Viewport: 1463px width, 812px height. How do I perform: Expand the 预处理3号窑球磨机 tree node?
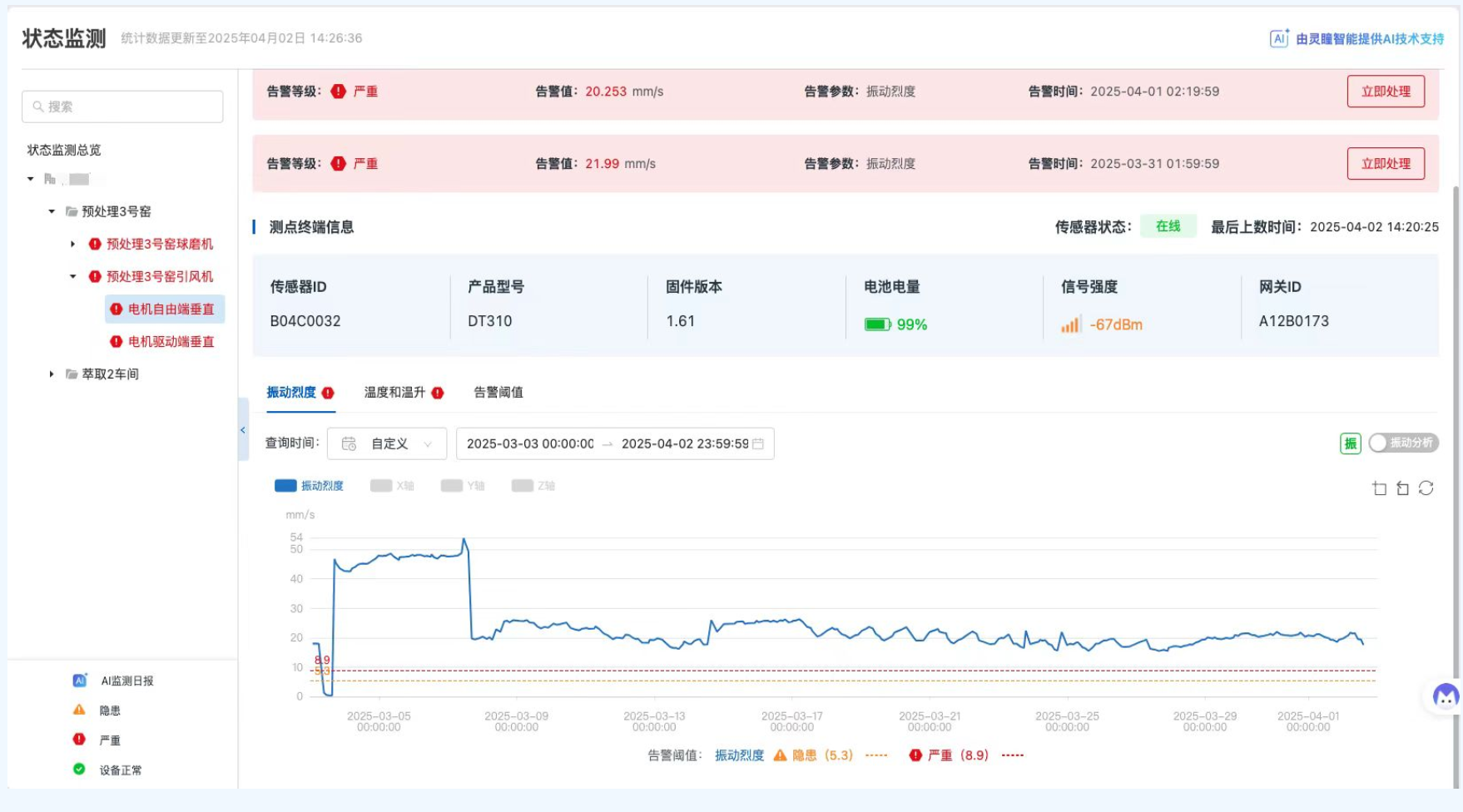pos(73,244)
